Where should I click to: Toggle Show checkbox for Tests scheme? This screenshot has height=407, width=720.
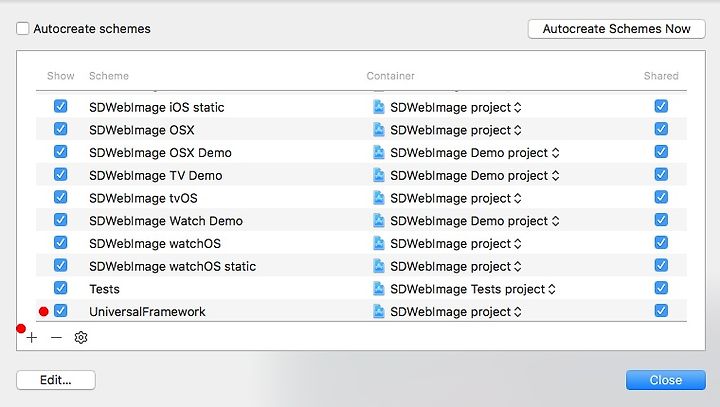[61, 288]
